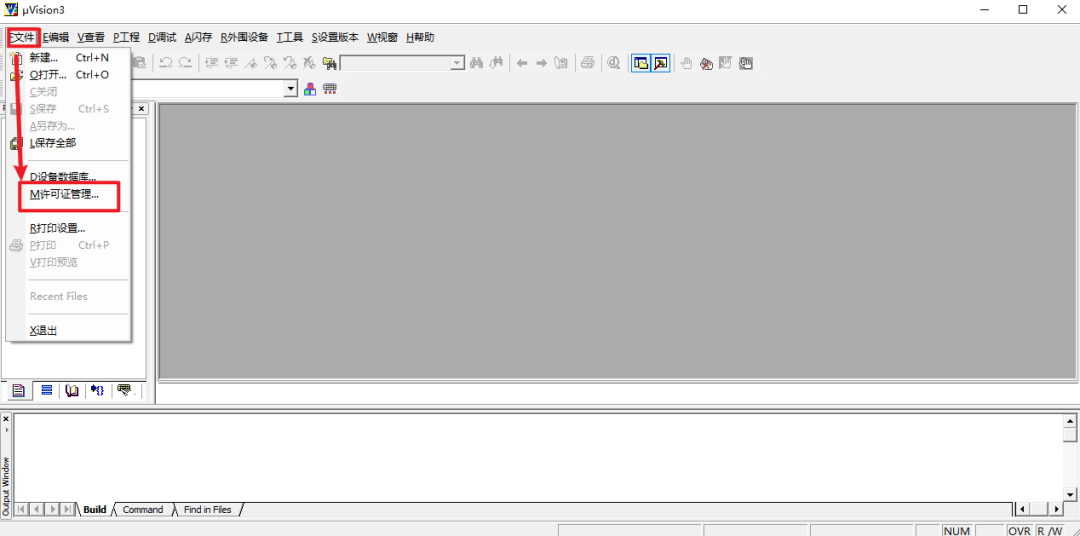The width and height of the screenshot is (1080, 536).
Task: Select the Templates tab in project panel
Action: click(x=125, y=391)
